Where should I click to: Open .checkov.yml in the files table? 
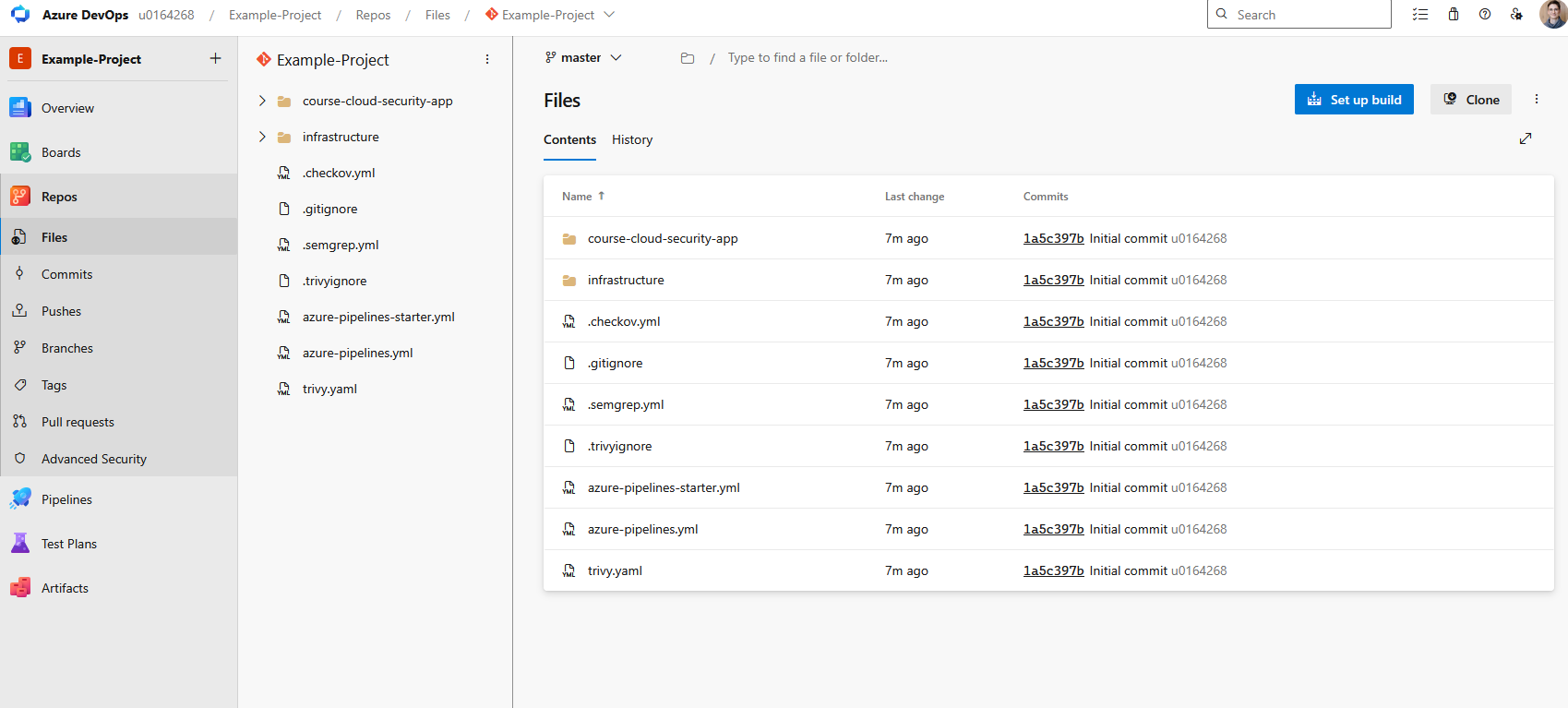(624, 321)
